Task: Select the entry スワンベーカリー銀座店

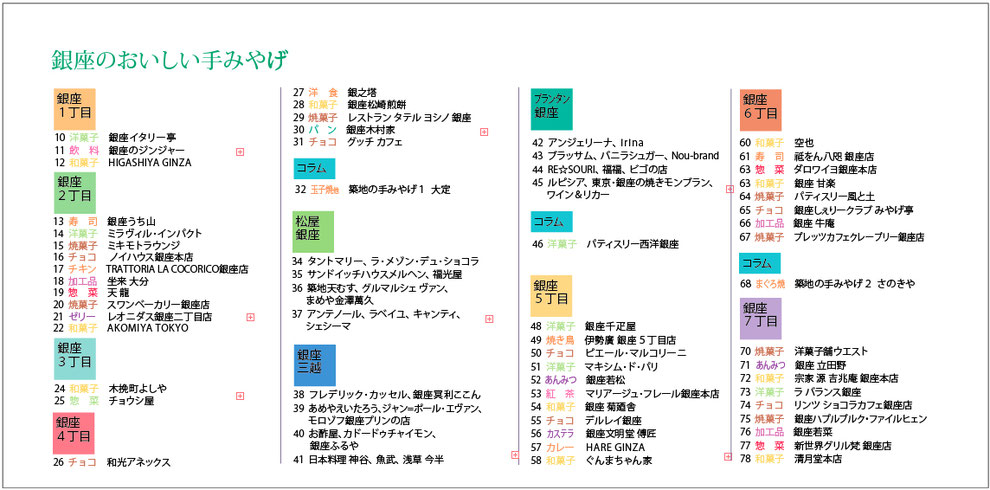Action: [158, 304]
